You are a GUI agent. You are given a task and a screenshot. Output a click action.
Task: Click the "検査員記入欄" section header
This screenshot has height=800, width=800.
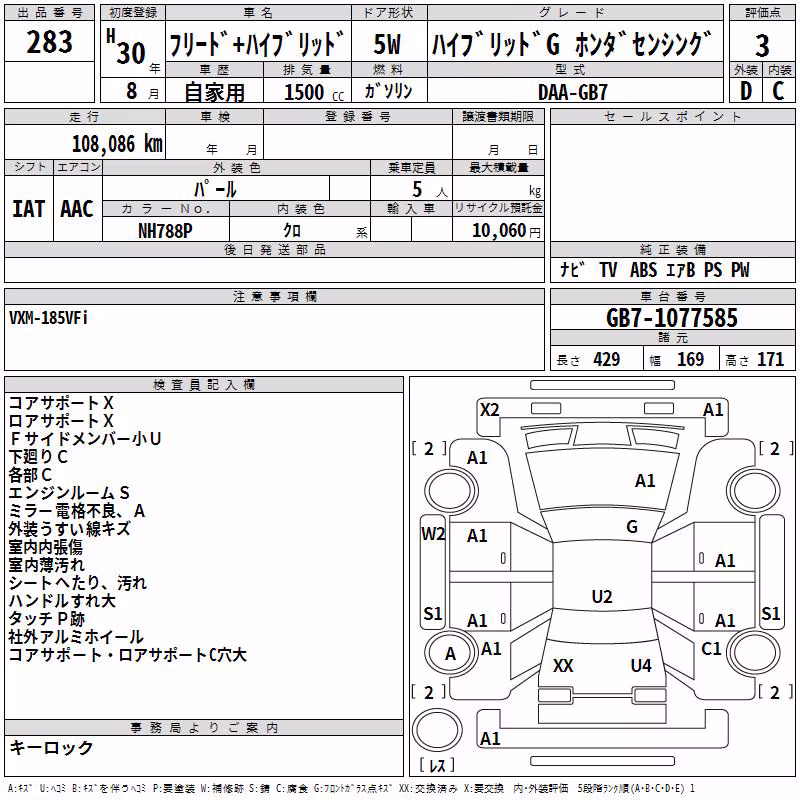pos(204,384)
